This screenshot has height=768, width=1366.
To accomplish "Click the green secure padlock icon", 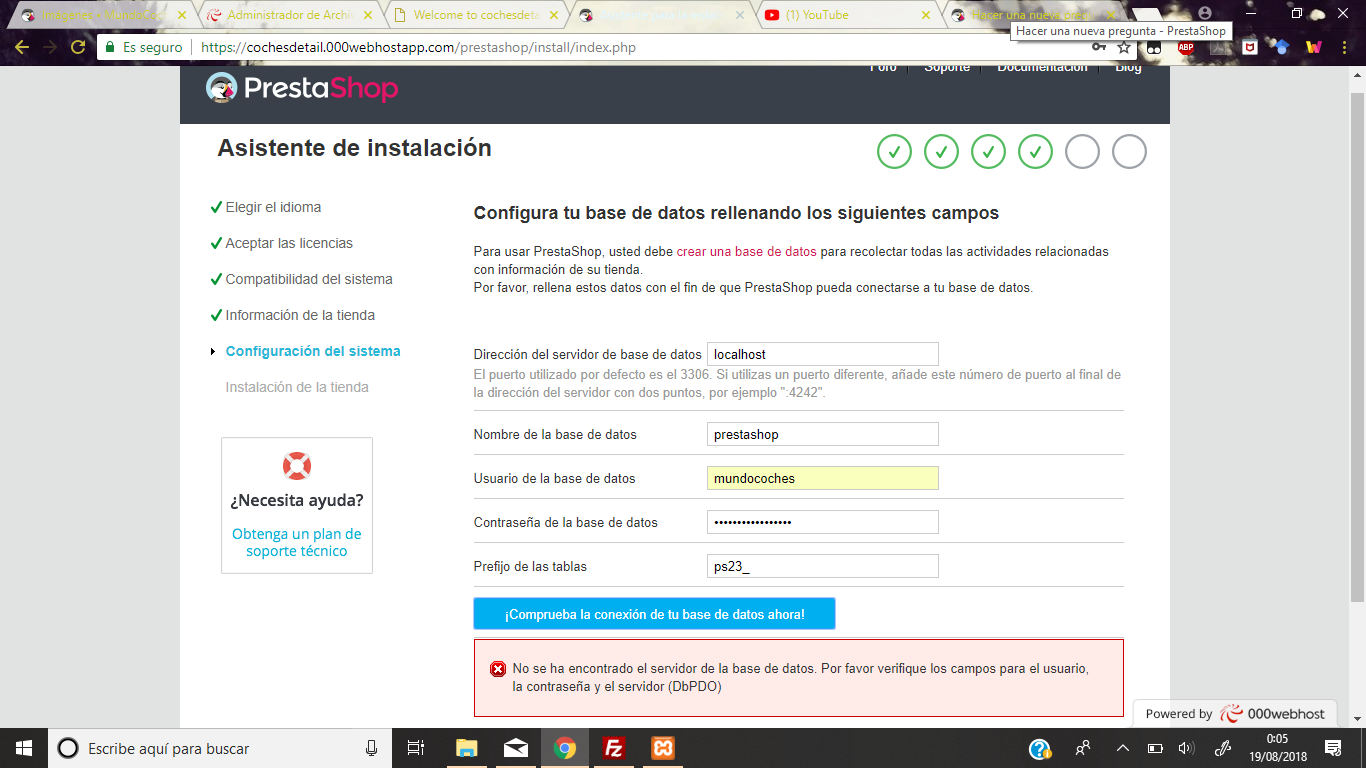I will pyautogui.click(x=110, y=47).
